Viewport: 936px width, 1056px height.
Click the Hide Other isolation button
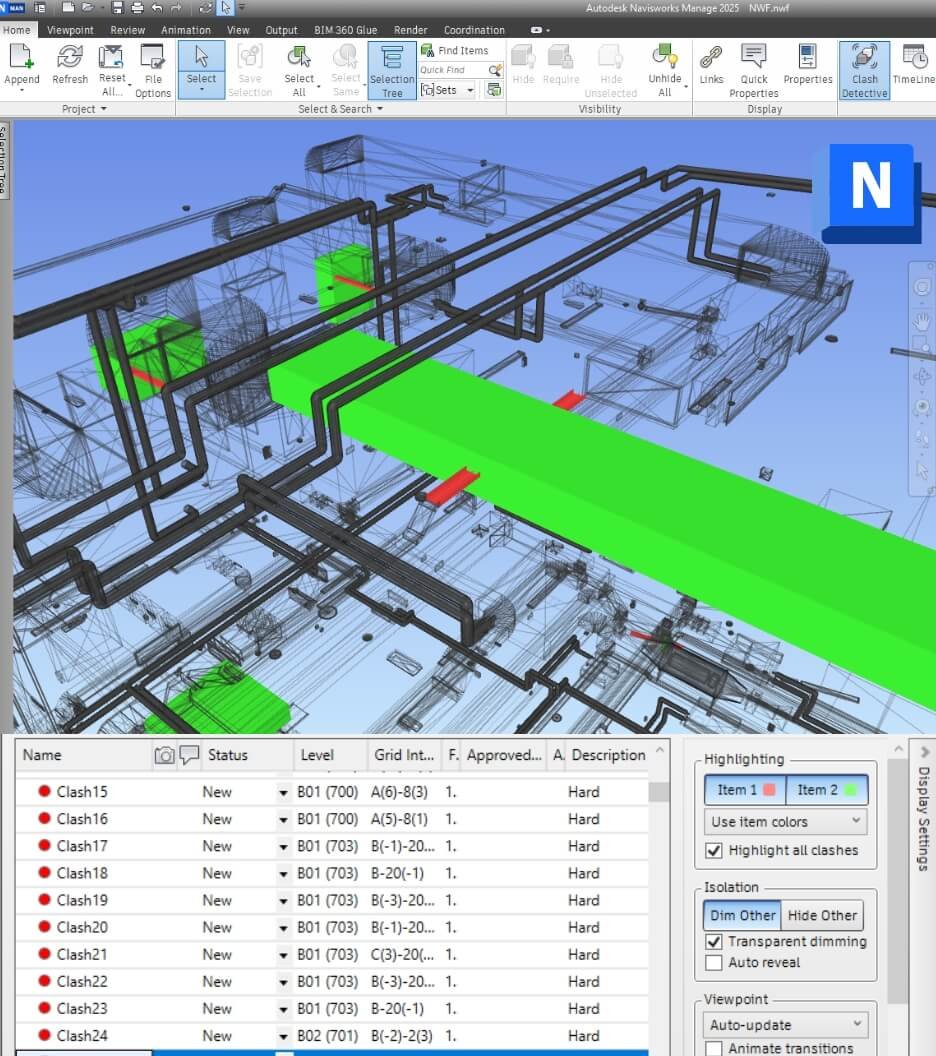pos(822,915)
